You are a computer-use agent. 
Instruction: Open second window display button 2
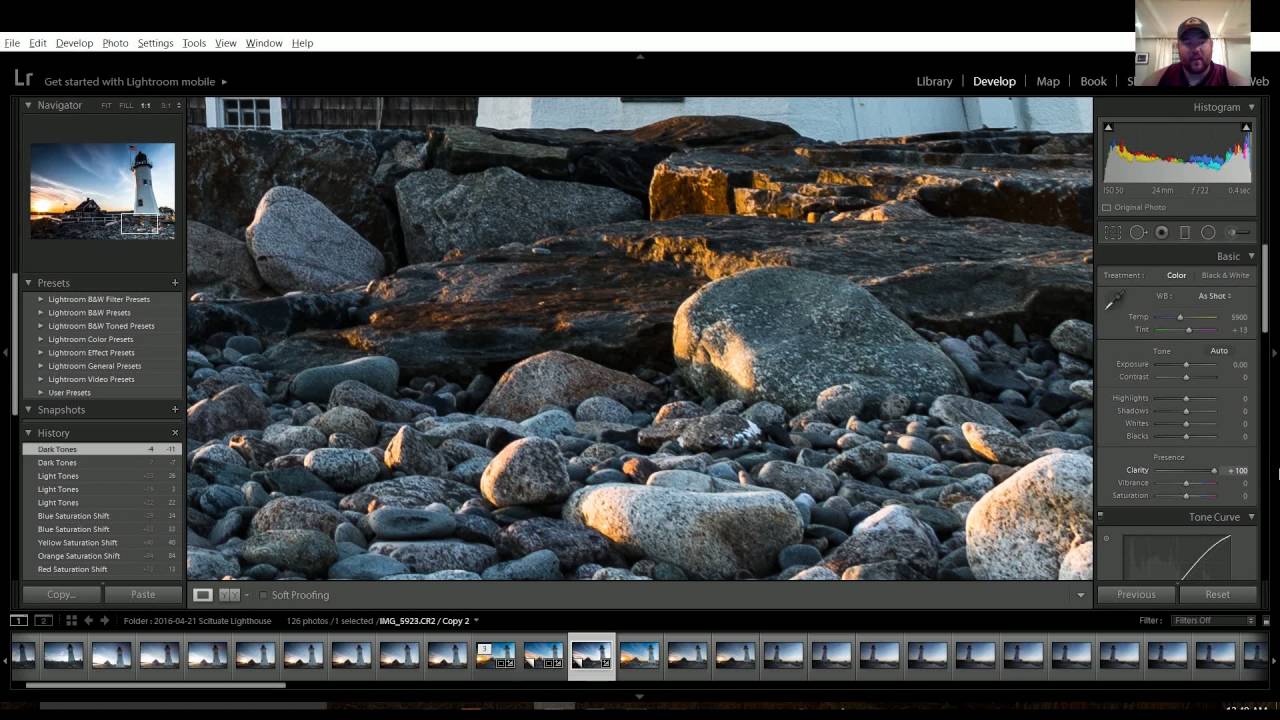click(x=43, y=621)
